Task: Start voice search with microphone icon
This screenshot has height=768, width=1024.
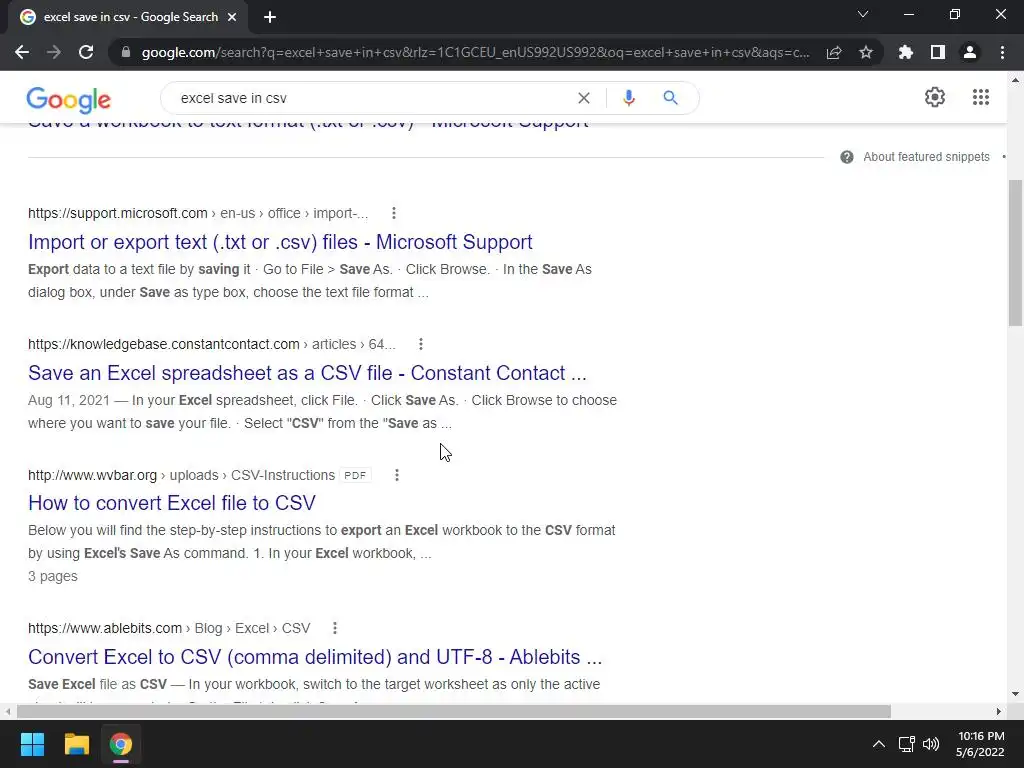Action: [x=628, y=98]
